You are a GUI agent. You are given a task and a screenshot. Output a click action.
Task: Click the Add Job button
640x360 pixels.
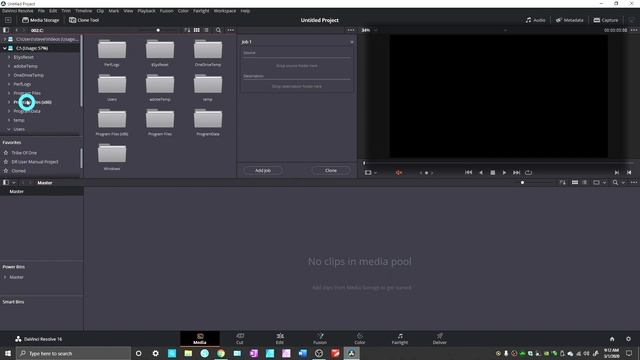click(x=263, y=170)
